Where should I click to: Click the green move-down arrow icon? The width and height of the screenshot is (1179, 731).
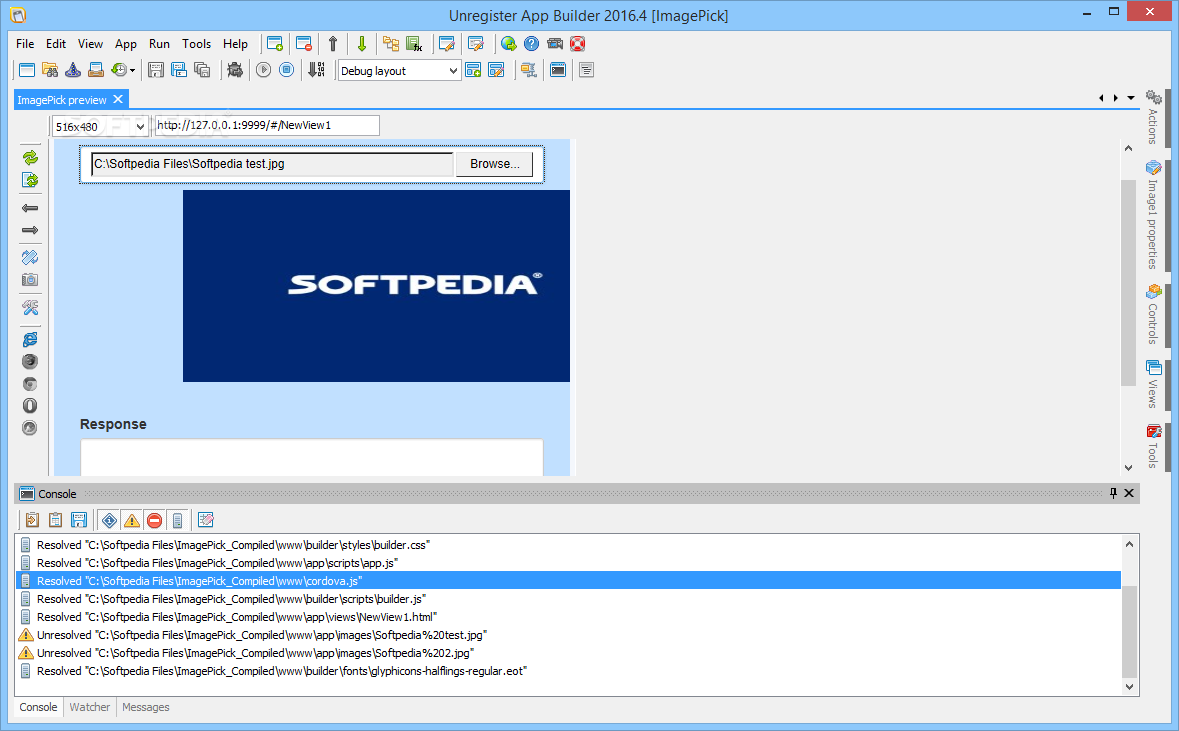[x=362, y=44]
